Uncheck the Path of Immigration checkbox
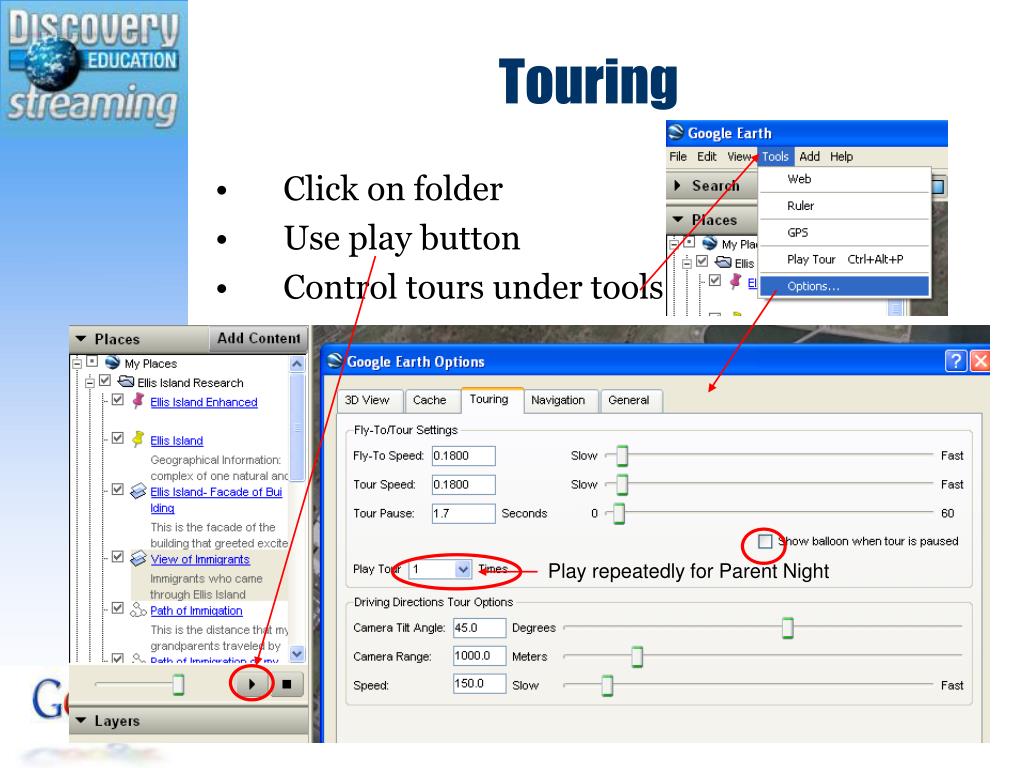 tap(118, 608)
